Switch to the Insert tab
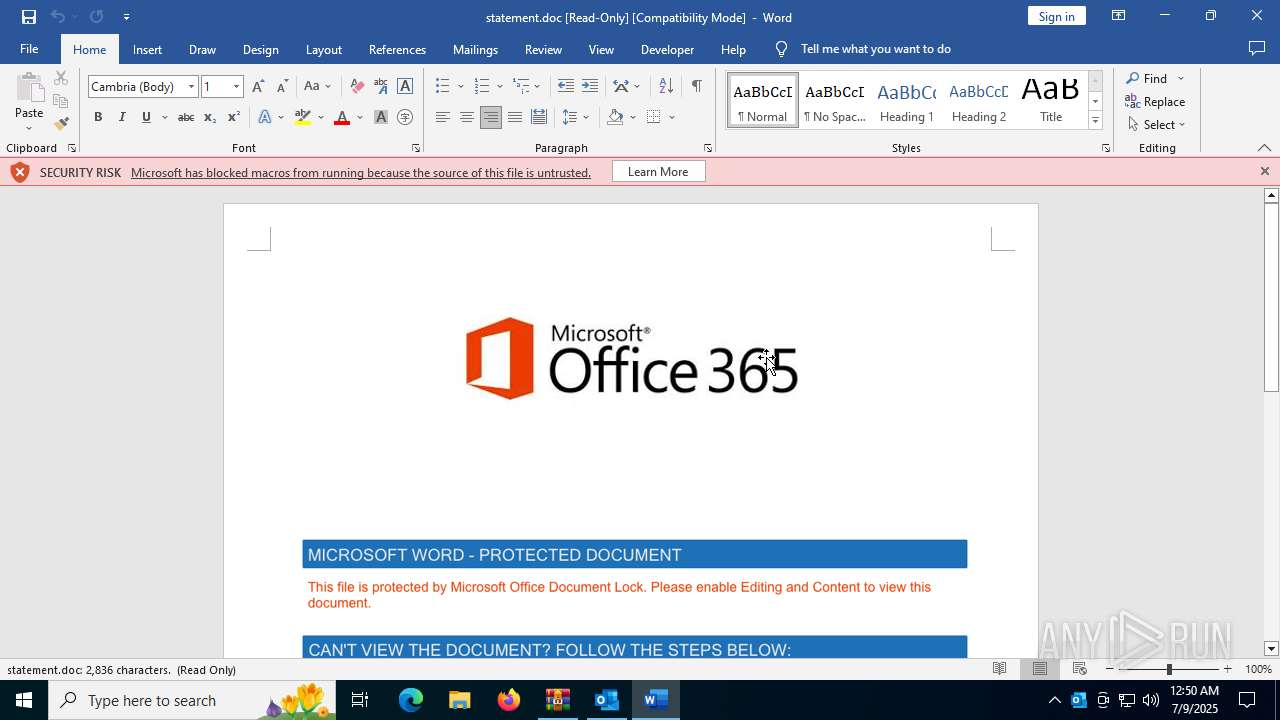 point(147,49)
